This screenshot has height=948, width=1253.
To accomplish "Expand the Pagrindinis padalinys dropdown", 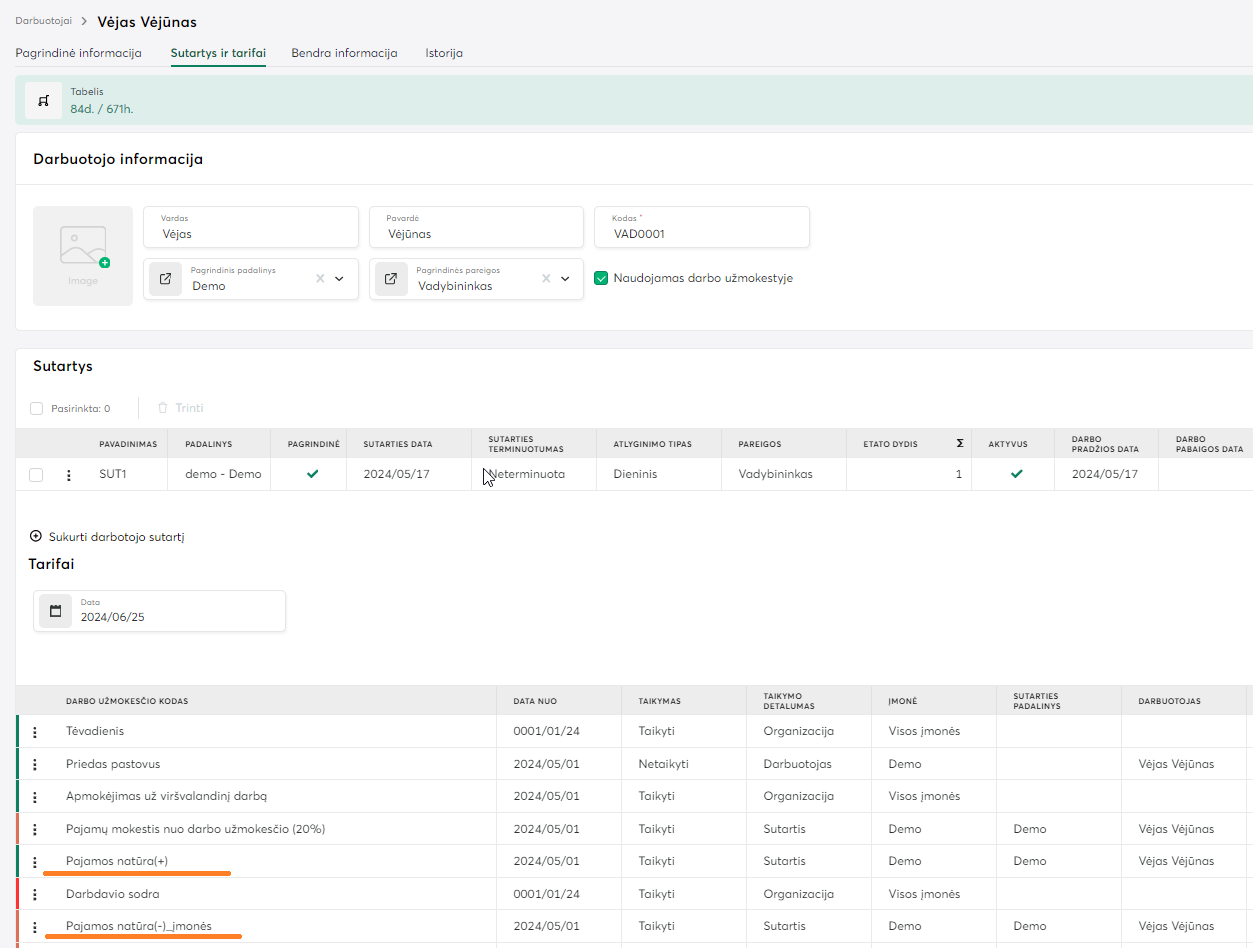I will 339,279.
